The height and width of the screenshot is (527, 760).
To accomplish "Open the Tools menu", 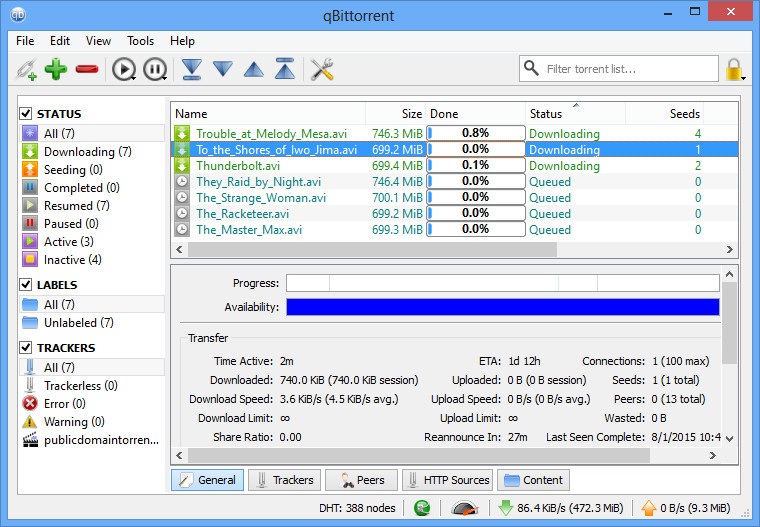I will (140, 41).
